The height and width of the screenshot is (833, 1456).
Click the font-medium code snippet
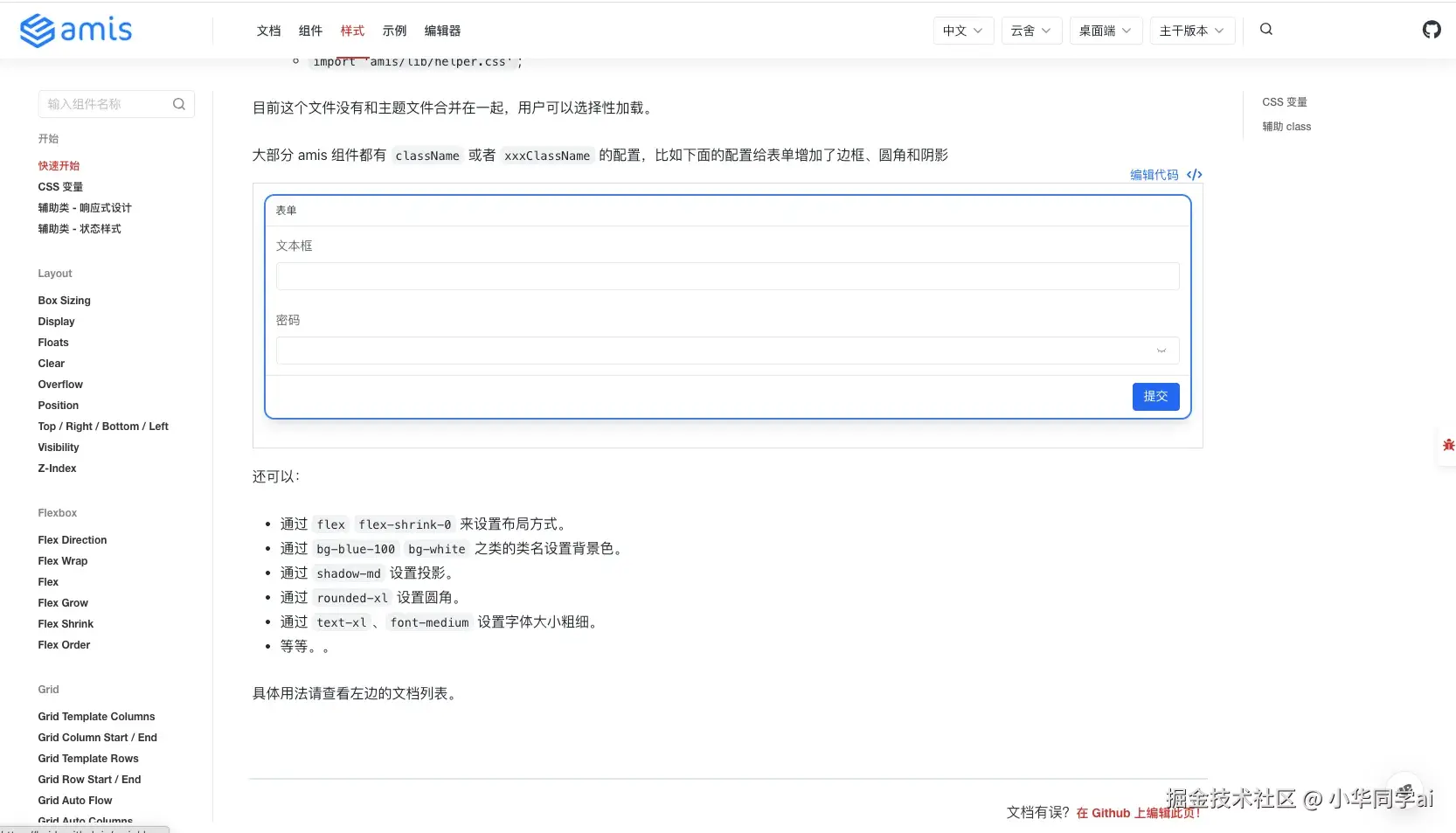point(429,622)
